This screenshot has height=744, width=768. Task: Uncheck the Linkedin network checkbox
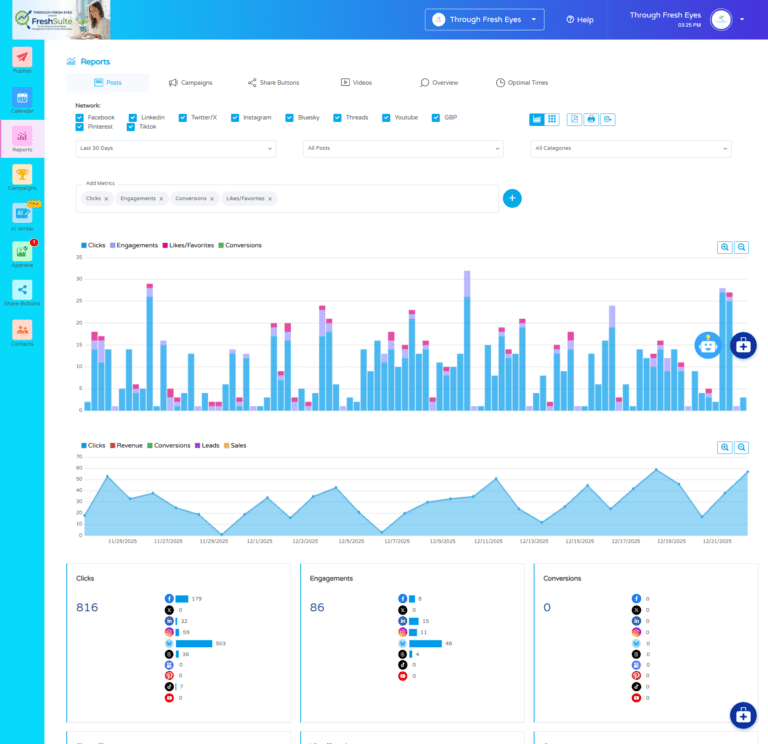[133, 118]
